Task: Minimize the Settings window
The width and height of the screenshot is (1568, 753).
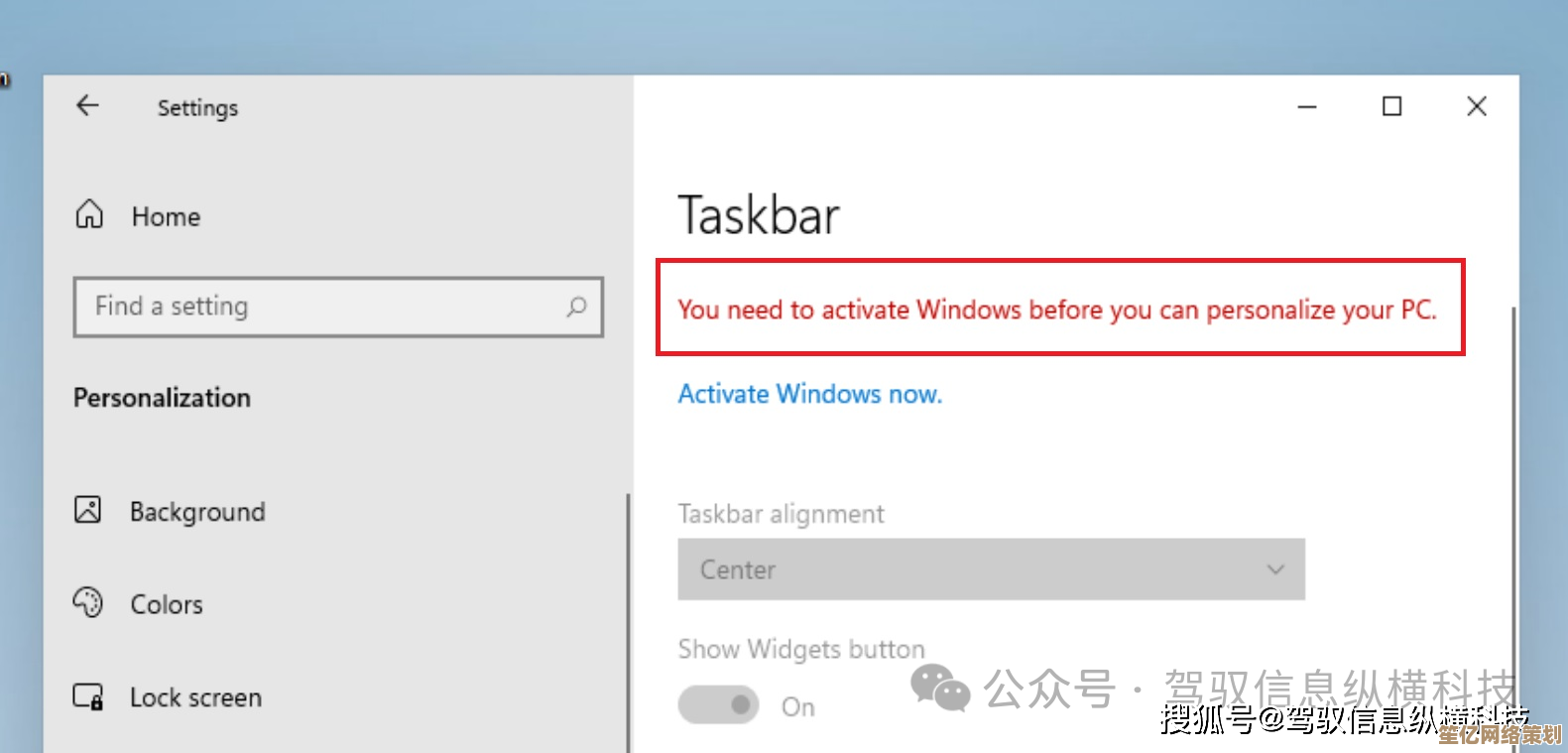Action: (1307, 107)
